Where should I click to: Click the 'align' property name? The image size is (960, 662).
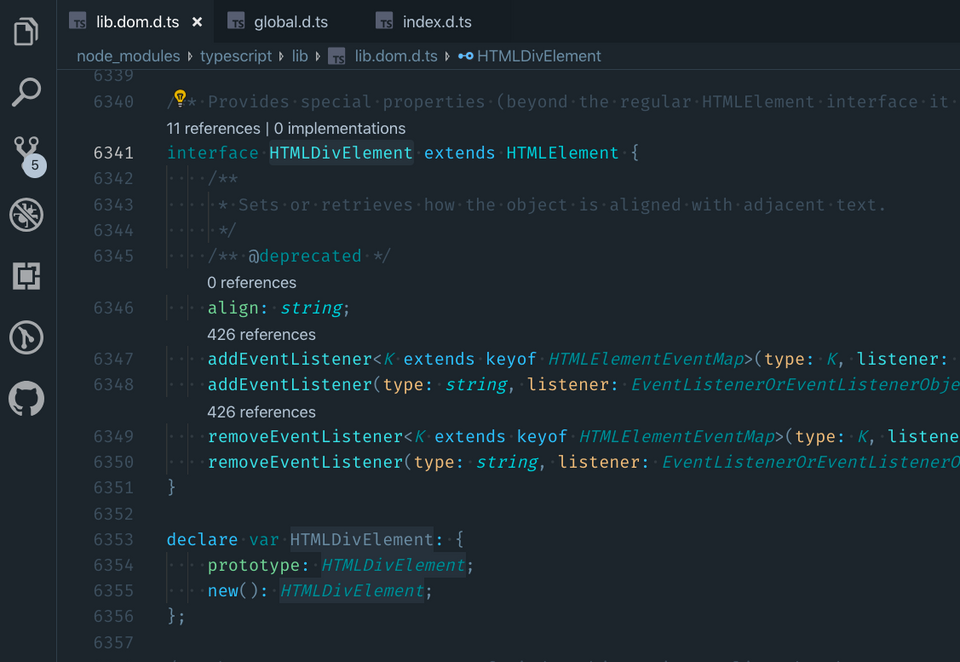point(233,308)
